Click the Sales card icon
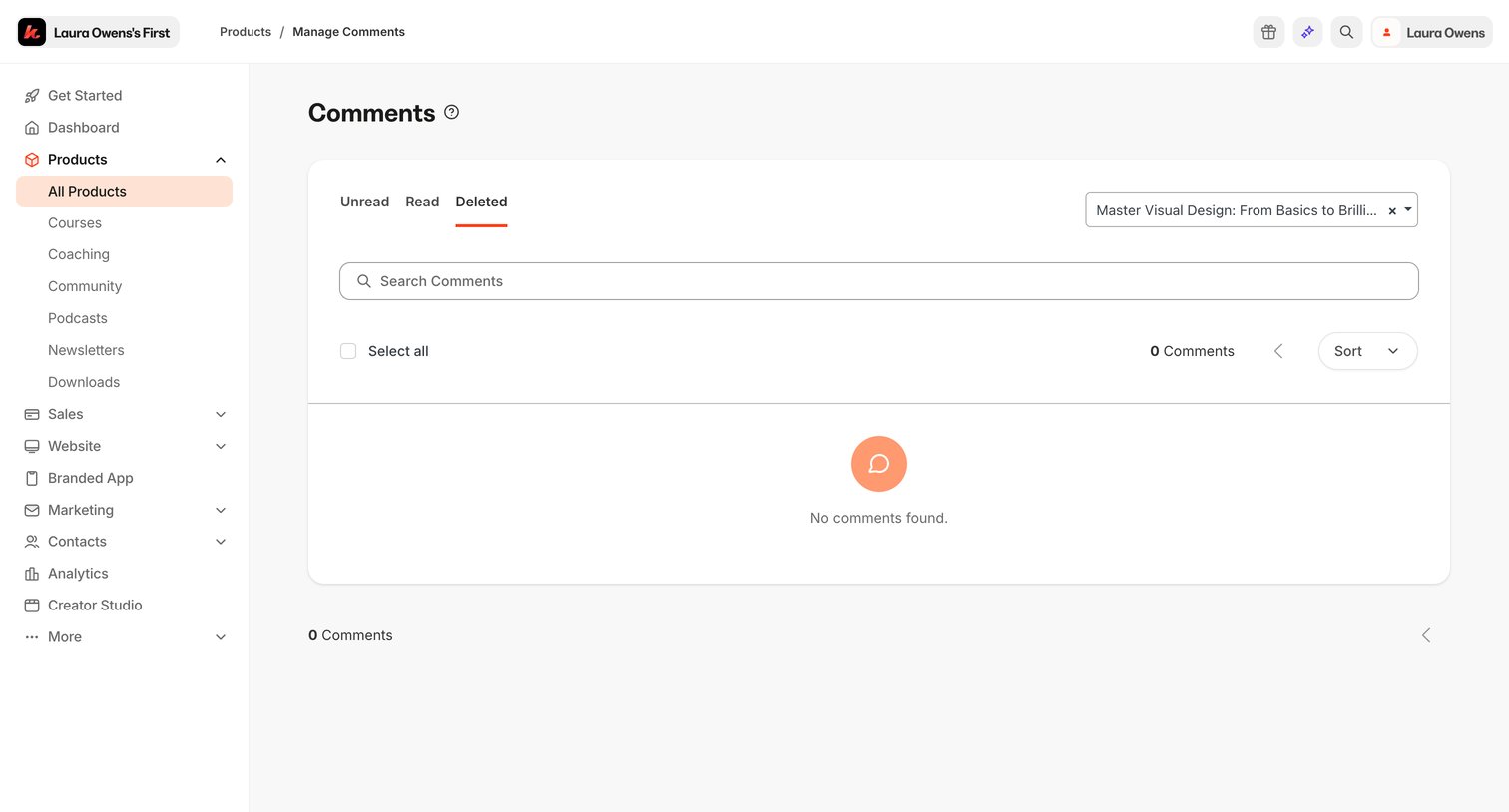Screen dimensions: 1509x812 (32, 414)
